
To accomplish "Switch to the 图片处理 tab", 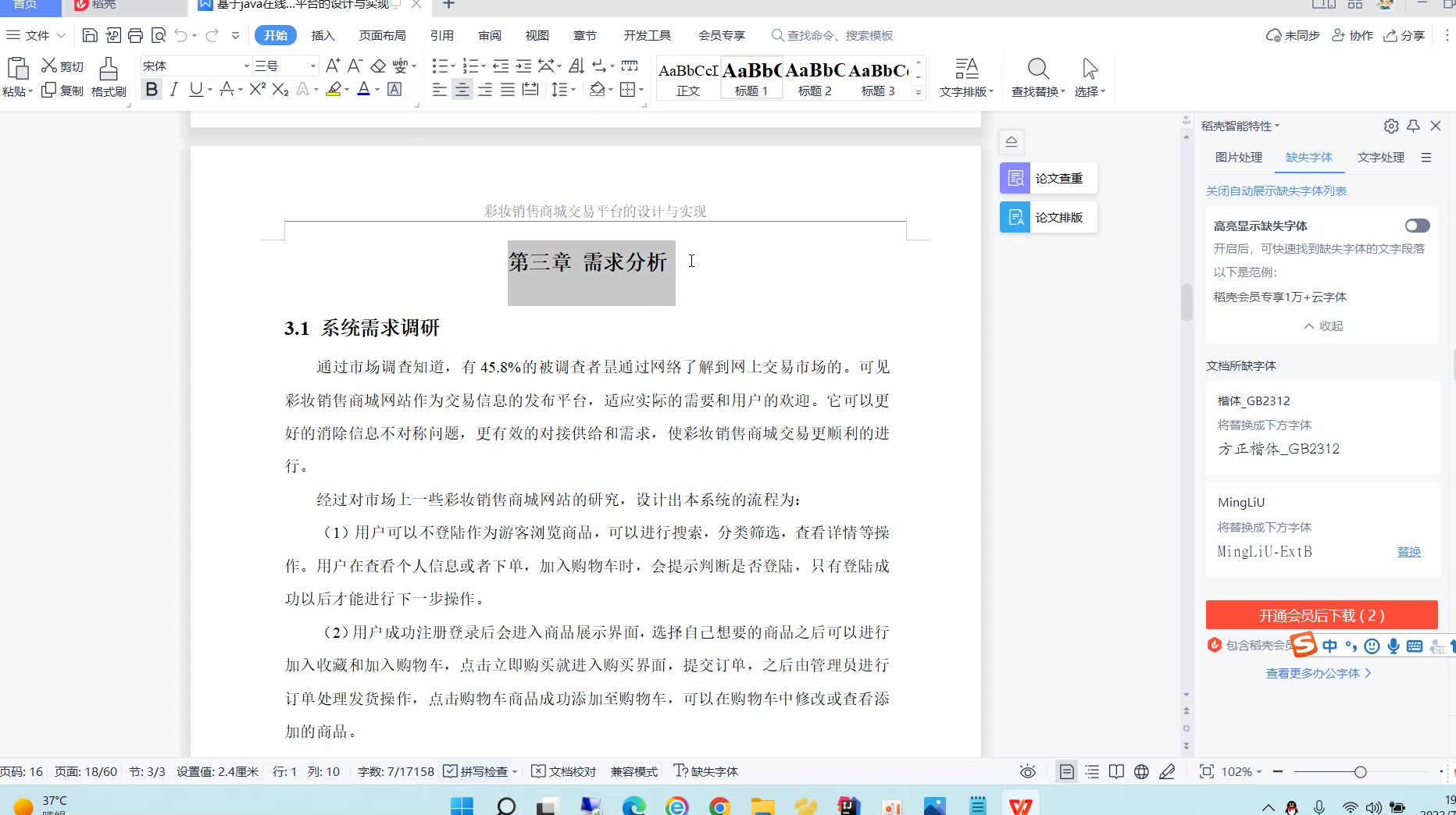I will (x=1238, y=157).
